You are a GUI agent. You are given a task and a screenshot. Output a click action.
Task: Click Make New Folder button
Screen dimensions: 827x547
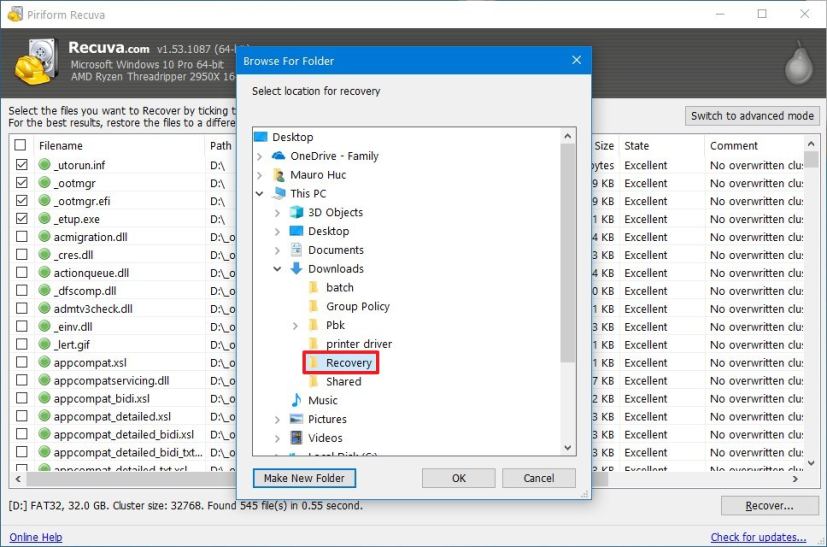tap(304, 478)
